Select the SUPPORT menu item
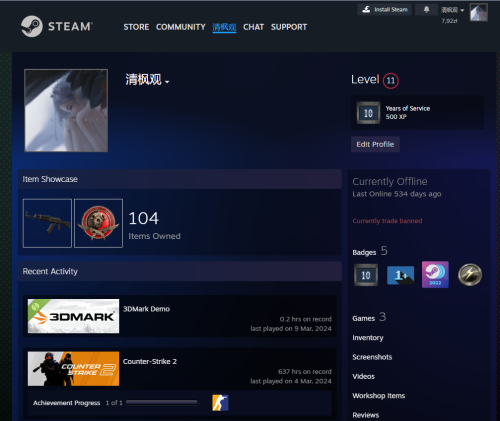The width and height of the screenshot is (500, 421). pos(289,27)
